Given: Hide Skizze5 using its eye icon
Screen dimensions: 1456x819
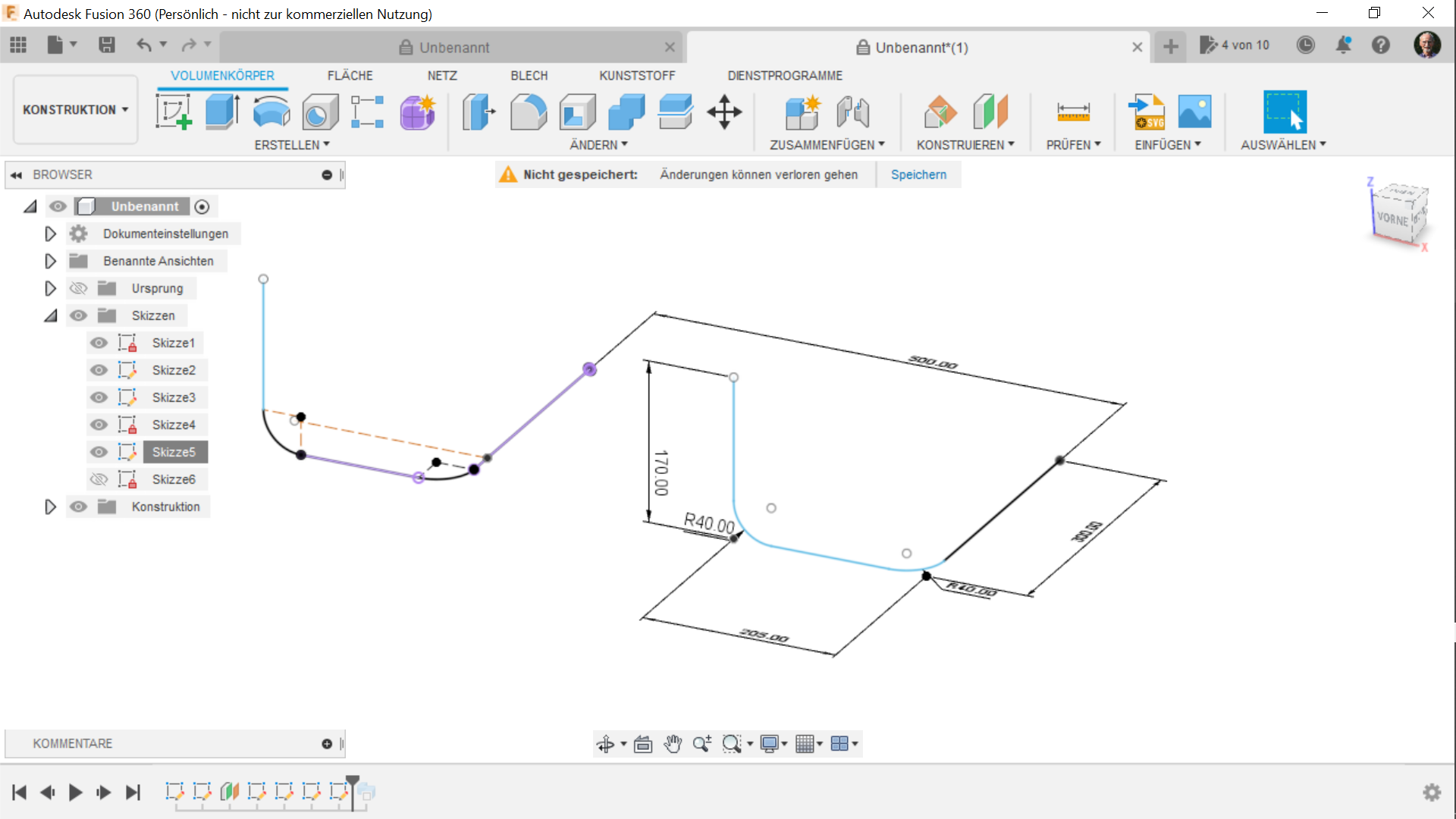Looking at the screenshot, I should 99,452.
